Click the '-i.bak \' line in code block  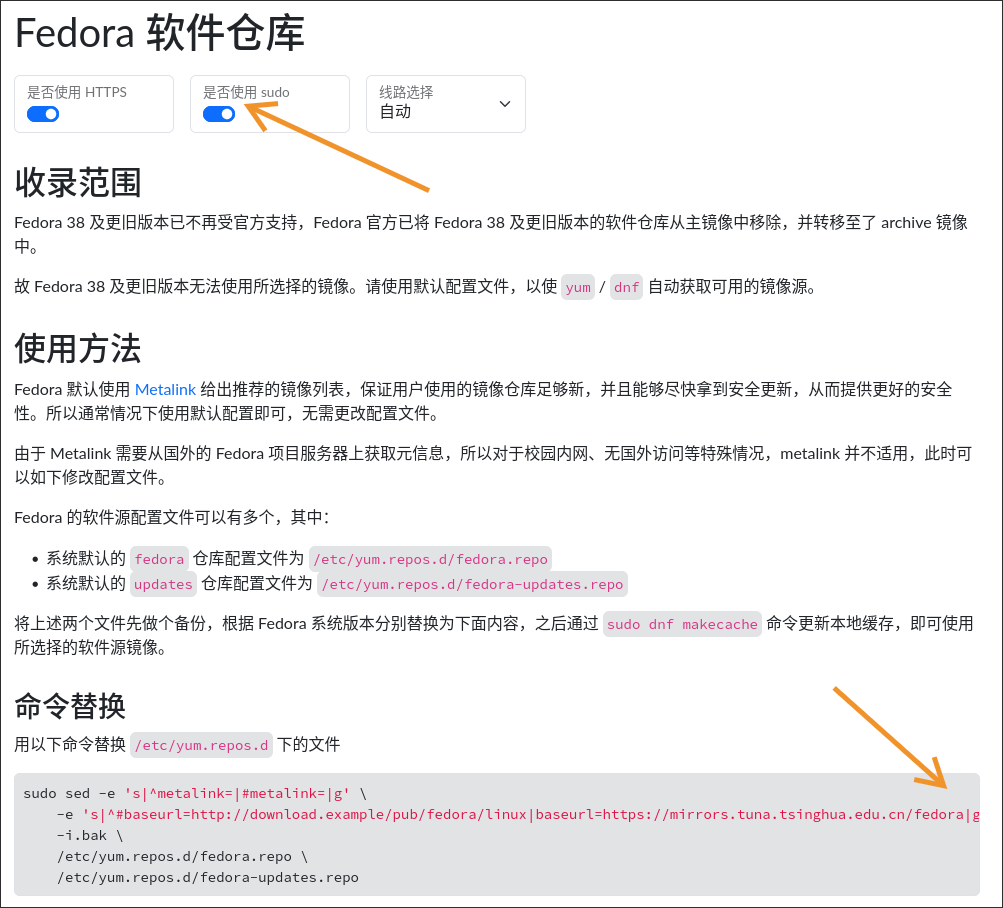coord(90,836)
